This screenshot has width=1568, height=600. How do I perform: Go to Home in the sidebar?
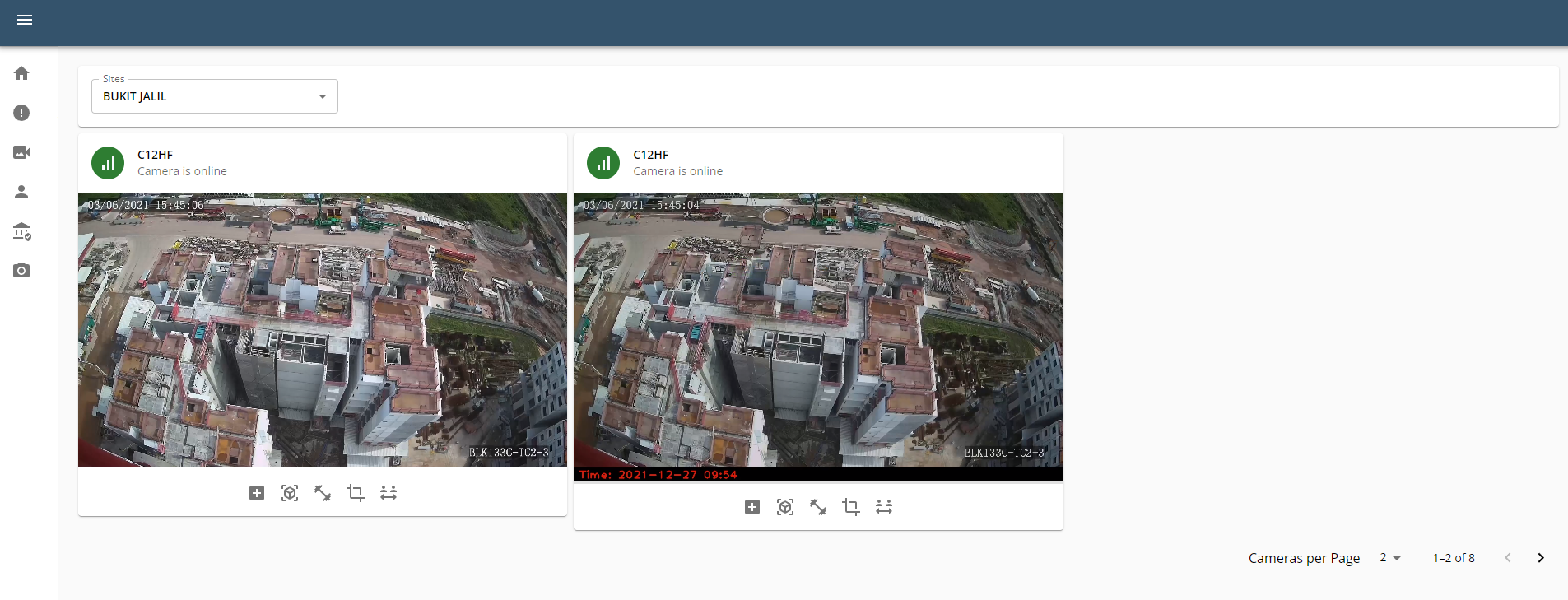[x=21, y=73]
